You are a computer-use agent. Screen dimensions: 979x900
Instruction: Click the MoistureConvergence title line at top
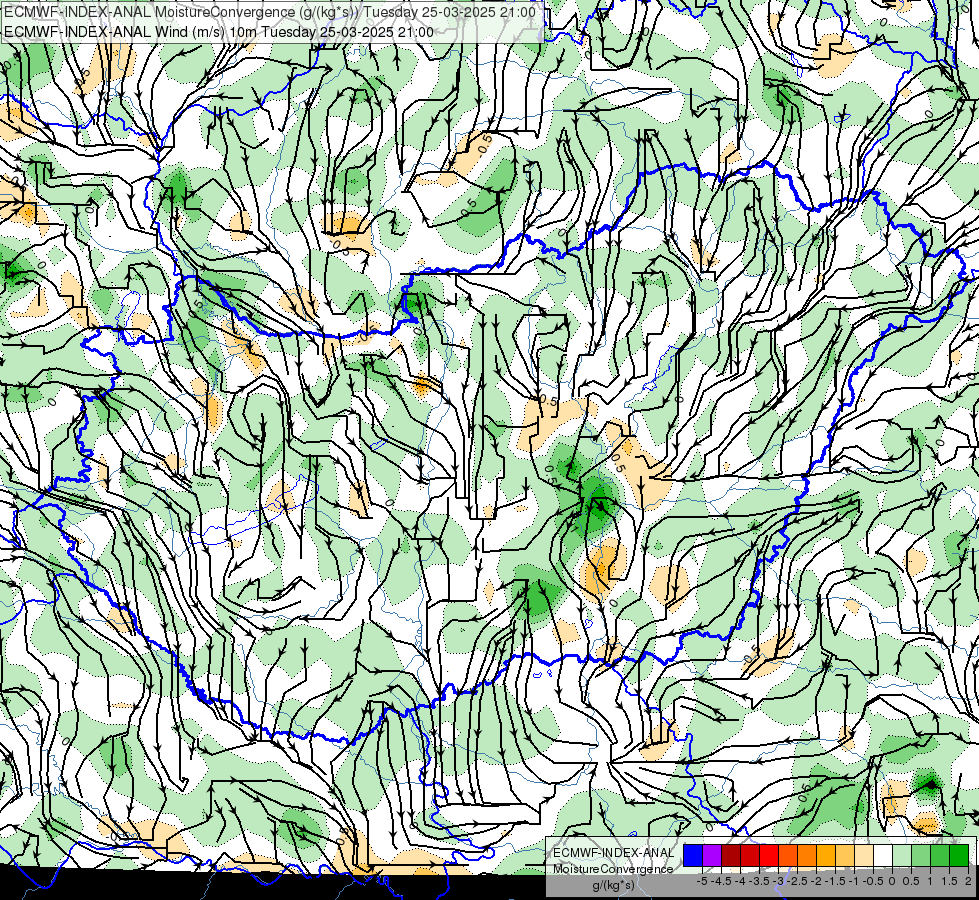[x=270, y=12]
